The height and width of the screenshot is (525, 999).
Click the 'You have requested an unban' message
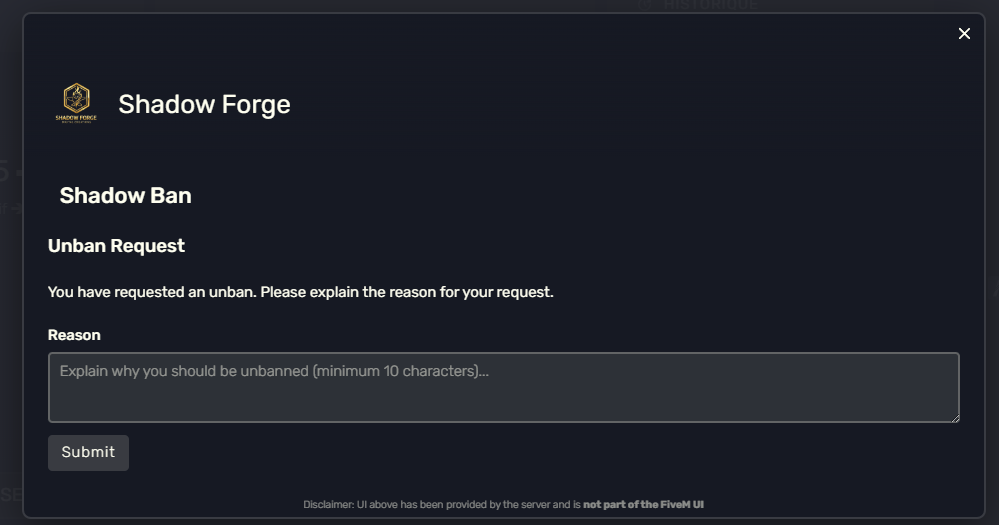[x=301, y=292]
